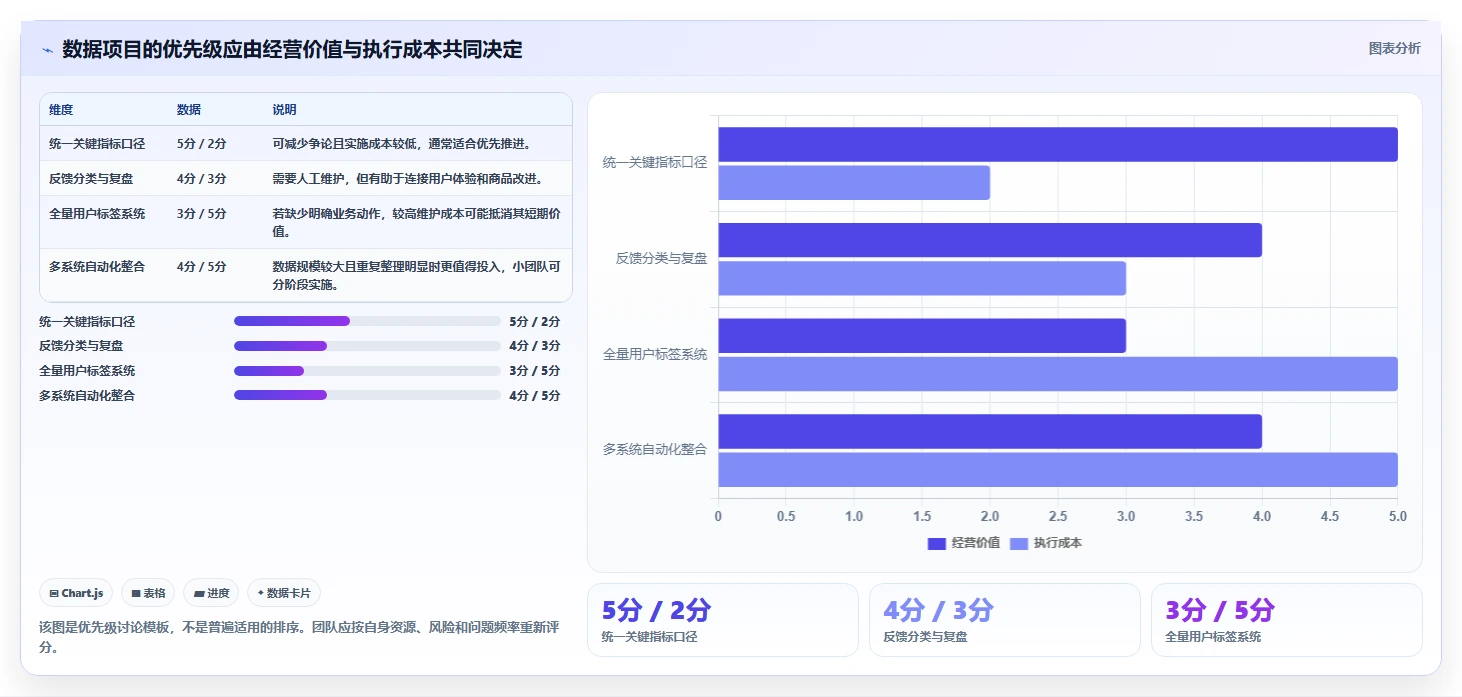Select 反馈分类与复盘 table row name
This screenshot has height=697, width=1462.
[91, 179]
